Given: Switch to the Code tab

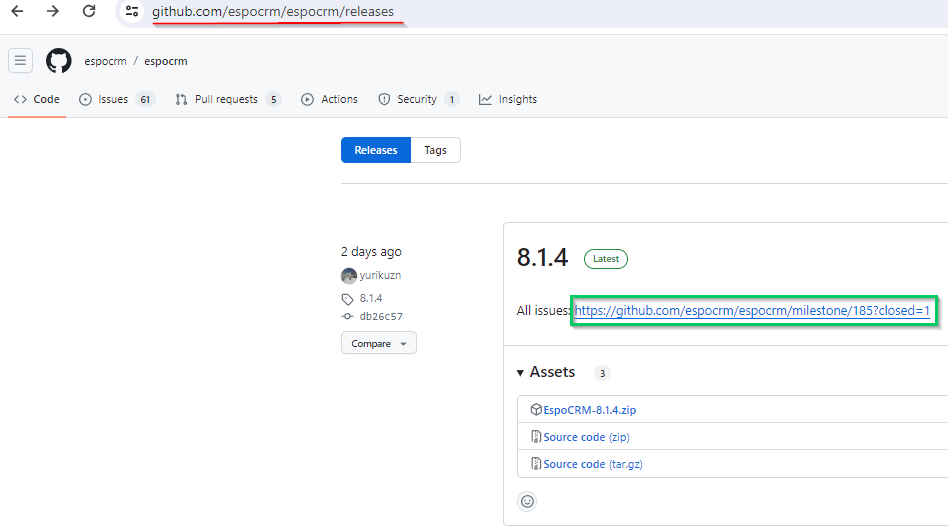Looking at the screenshot, I should point(37,99).
